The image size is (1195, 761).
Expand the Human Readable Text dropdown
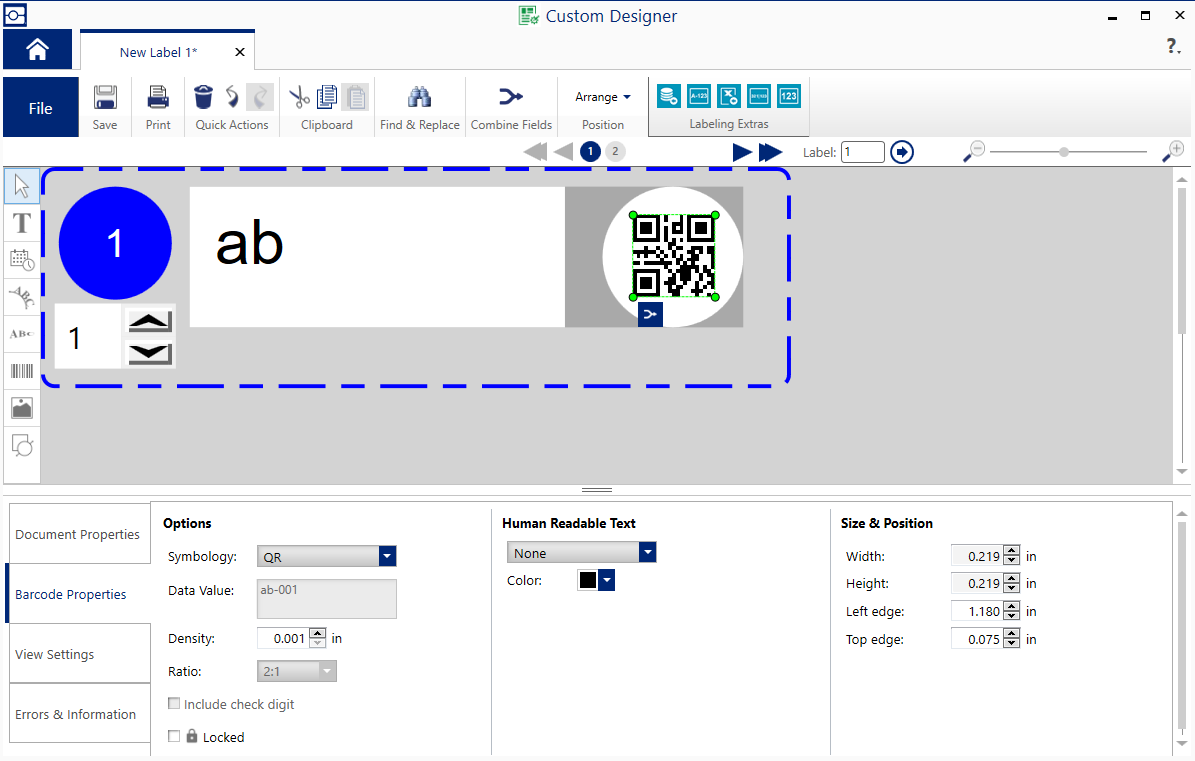click(x=648, y=553)
